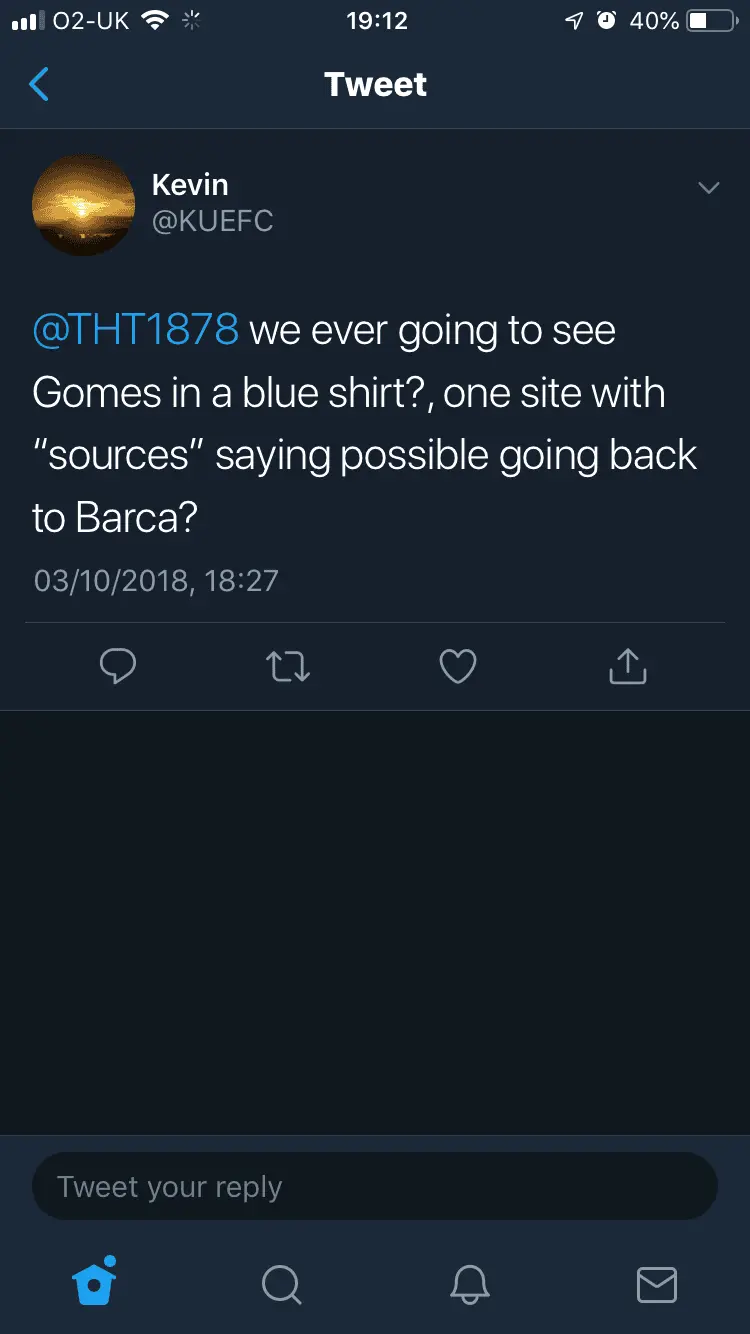This screenshot has height=1334, width=750.
Task: Reply to Kevin's tweet via speech bubble
Action: (118, 666)
